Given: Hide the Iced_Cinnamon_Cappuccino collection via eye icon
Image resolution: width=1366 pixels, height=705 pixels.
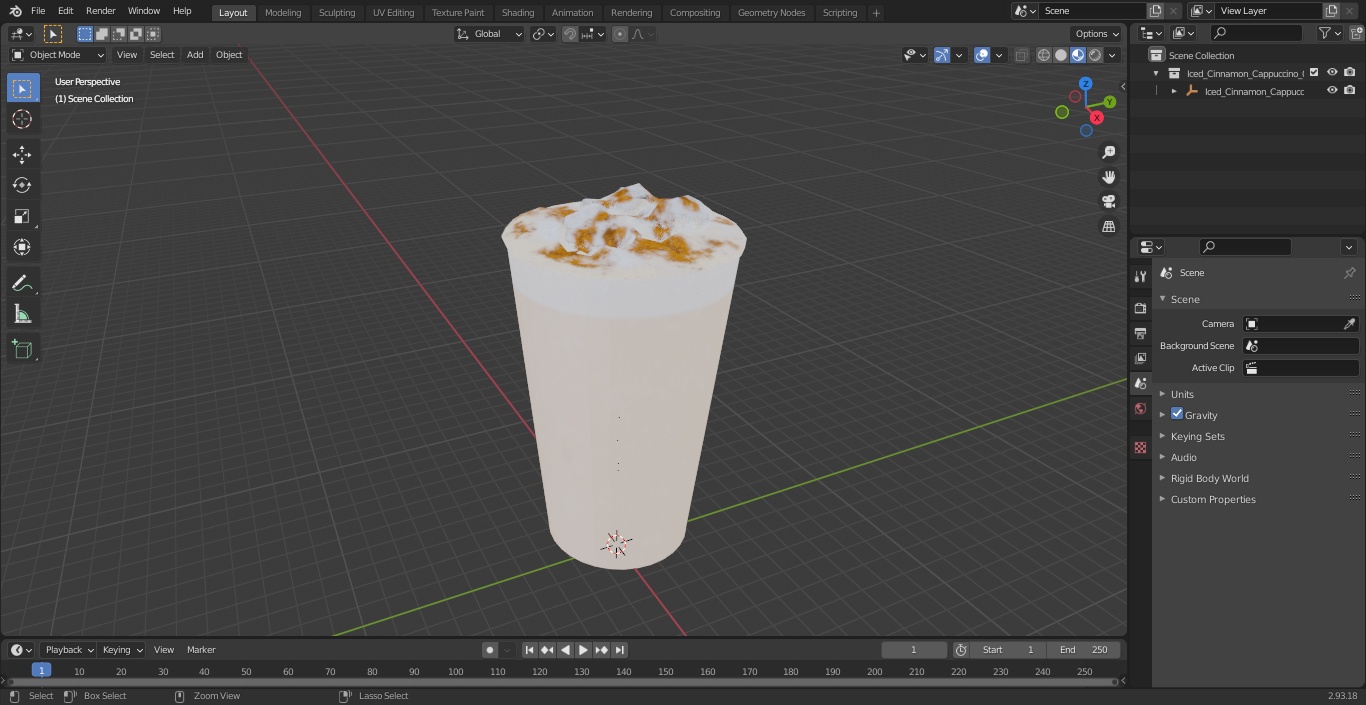Looking at the screenshot, I should pyautogui.click(x=1332, y=72).
